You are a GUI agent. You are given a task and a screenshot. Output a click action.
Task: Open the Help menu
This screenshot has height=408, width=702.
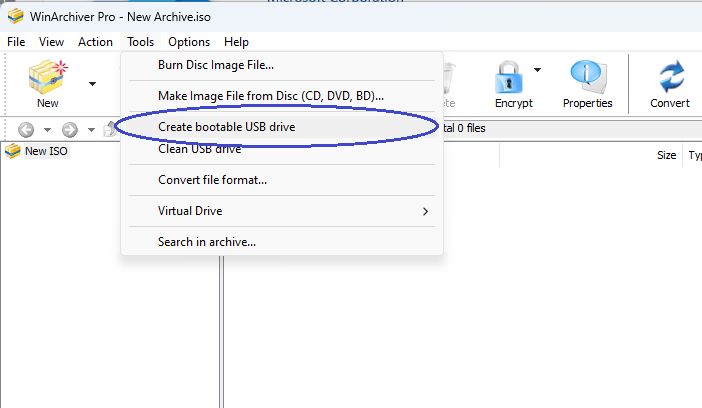coord(236,42)
